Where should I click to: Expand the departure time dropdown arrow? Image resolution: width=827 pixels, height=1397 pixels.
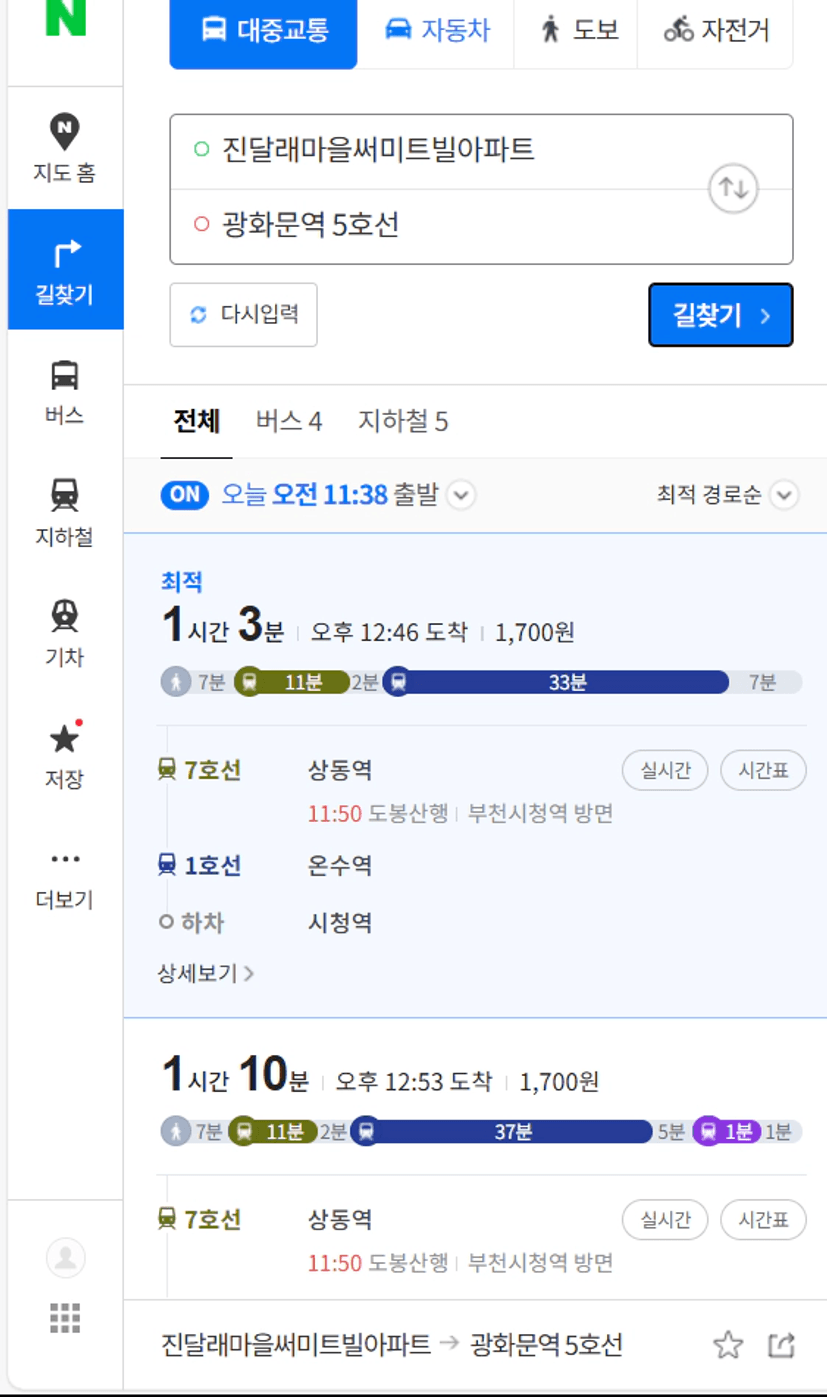pos(461,495)
